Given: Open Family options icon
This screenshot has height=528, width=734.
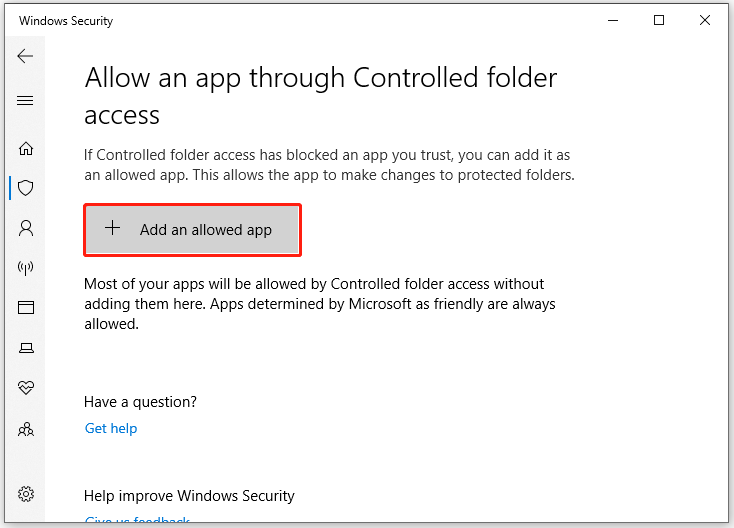Looking at the screenshot, I should point(26,429).
